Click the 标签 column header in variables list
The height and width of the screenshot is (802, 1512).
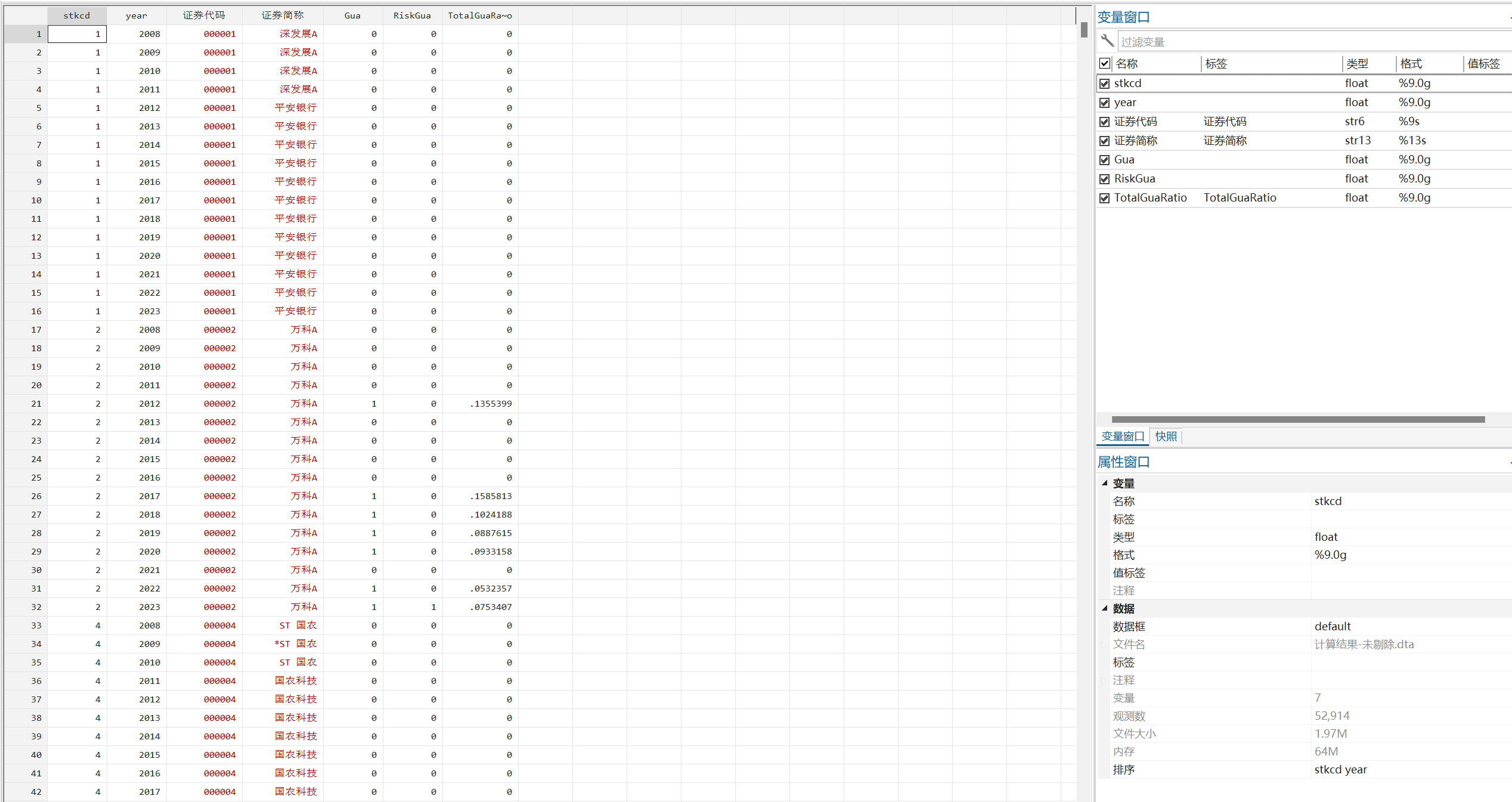1216,64
